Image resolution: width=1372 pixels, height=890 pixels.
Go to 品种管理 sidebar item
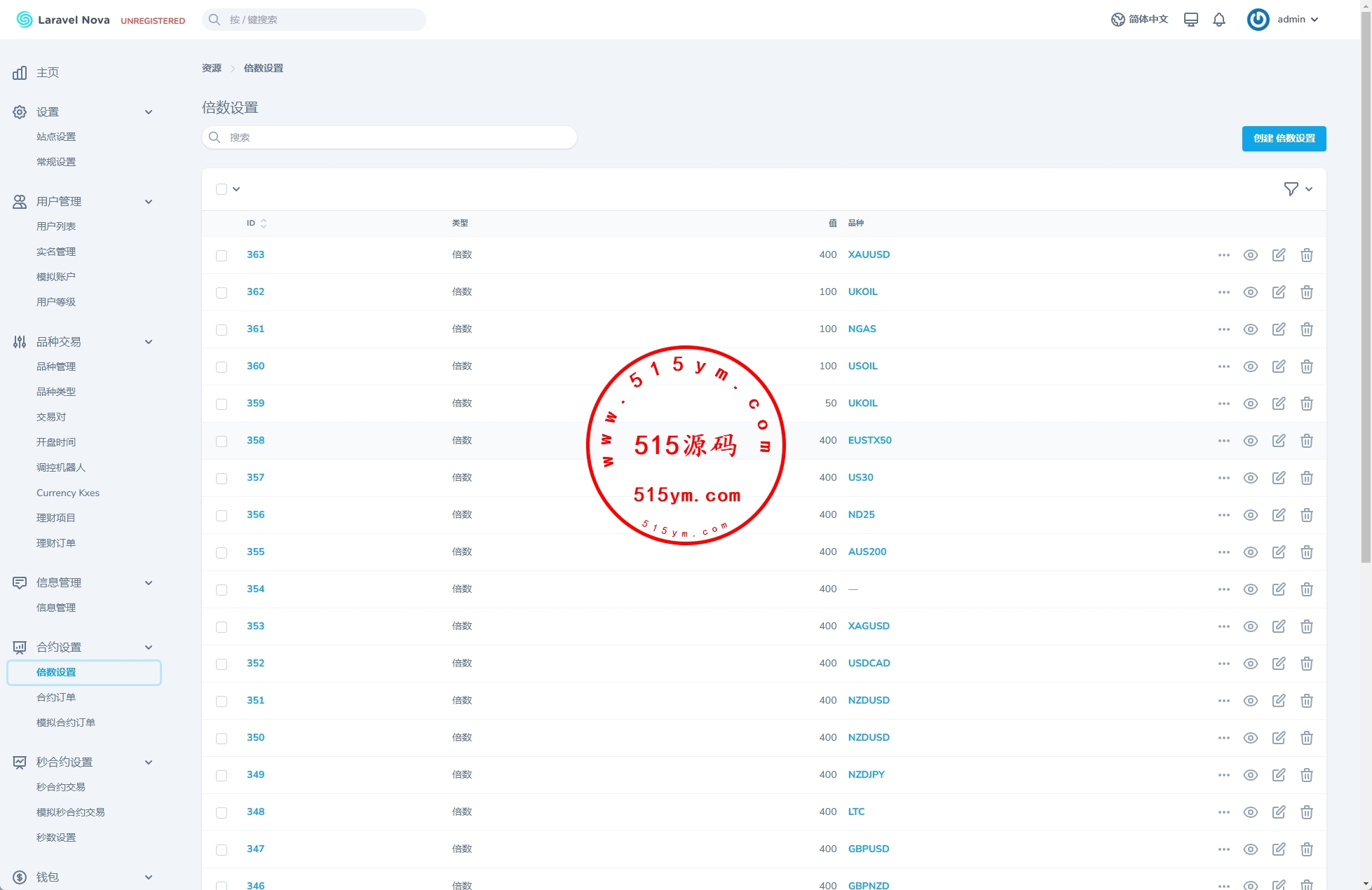[56, 367]
